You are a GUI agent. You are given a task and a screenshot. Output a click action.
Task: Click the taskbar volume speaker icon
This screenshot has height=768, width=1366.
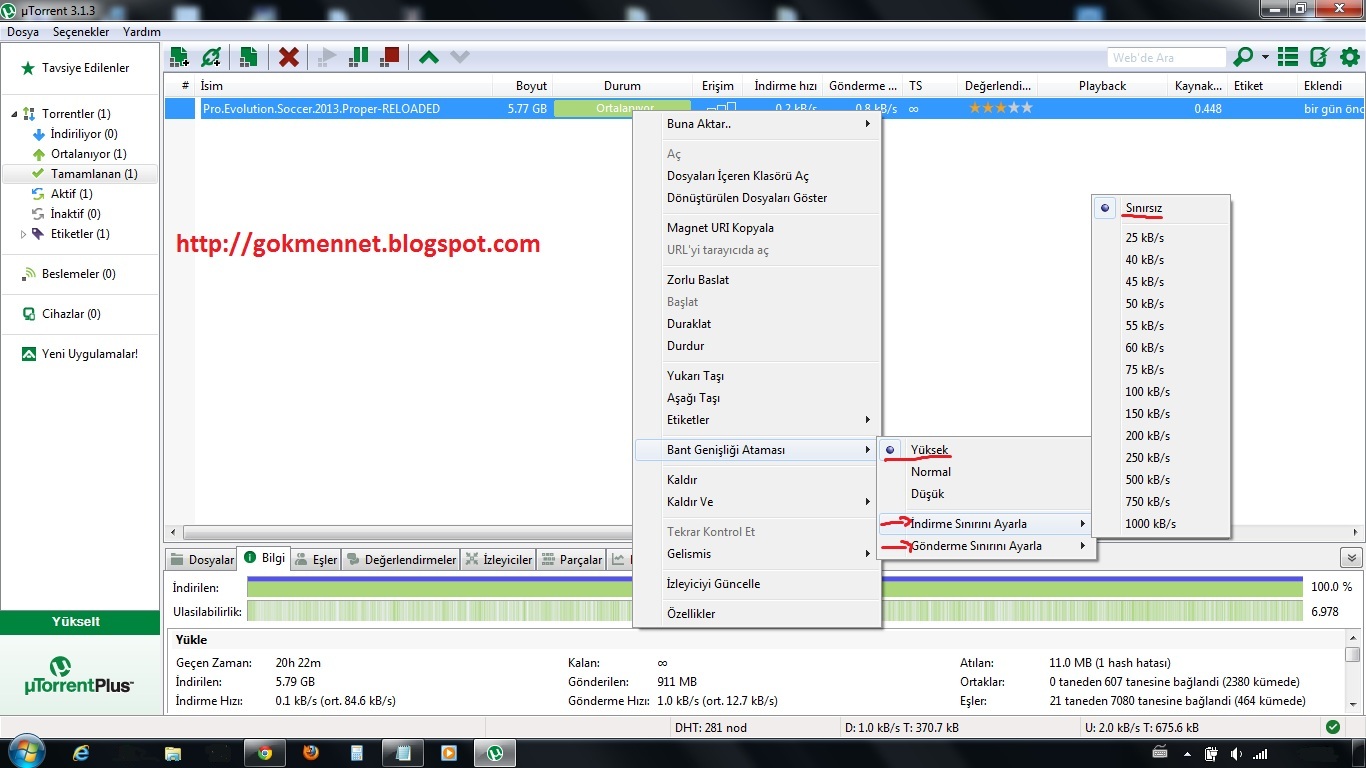tap(1237, 754)
